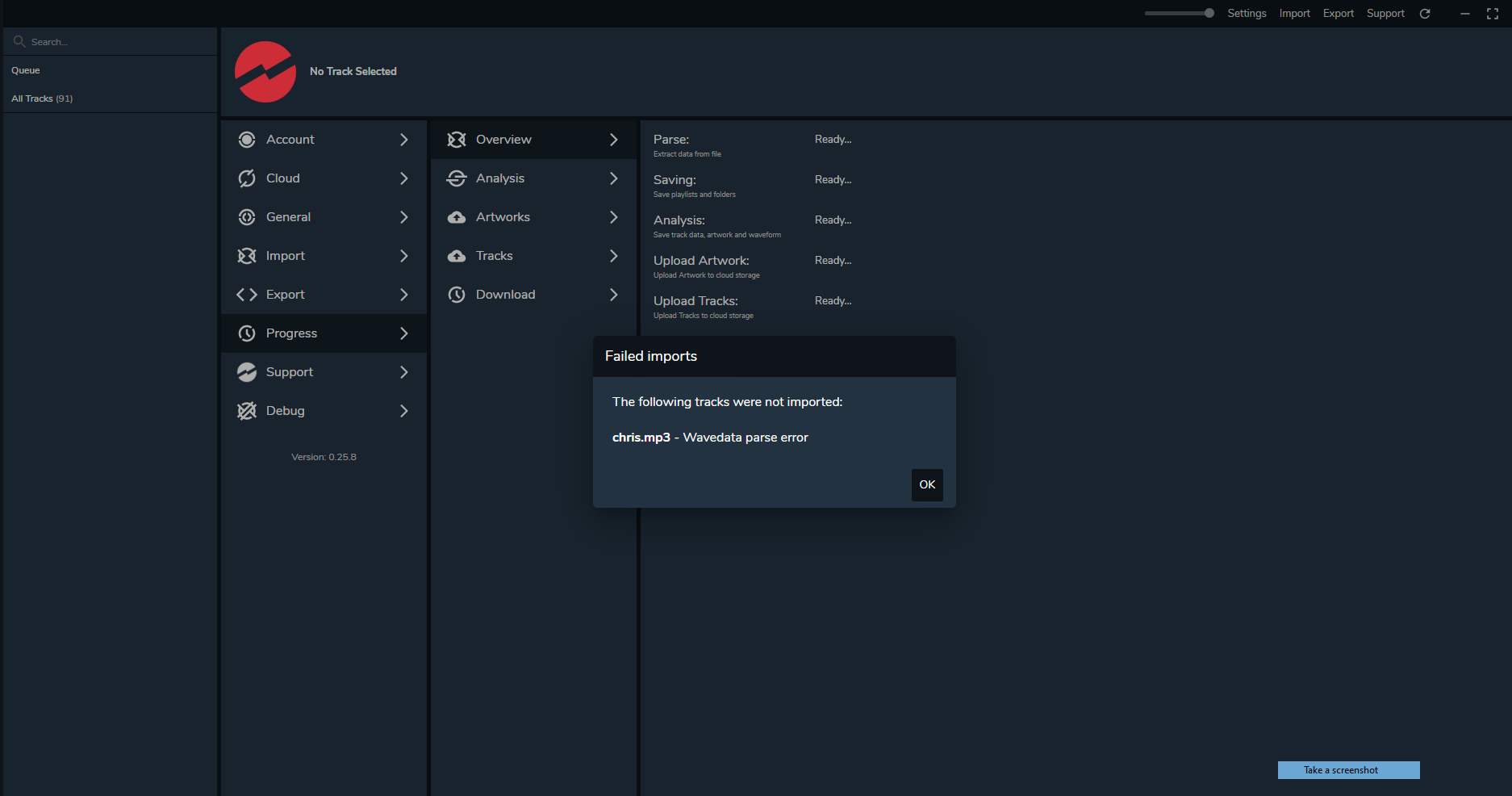This screenshot has height=796, width=1512.
Task: Click the Debug bug icon
Action: 247,411
